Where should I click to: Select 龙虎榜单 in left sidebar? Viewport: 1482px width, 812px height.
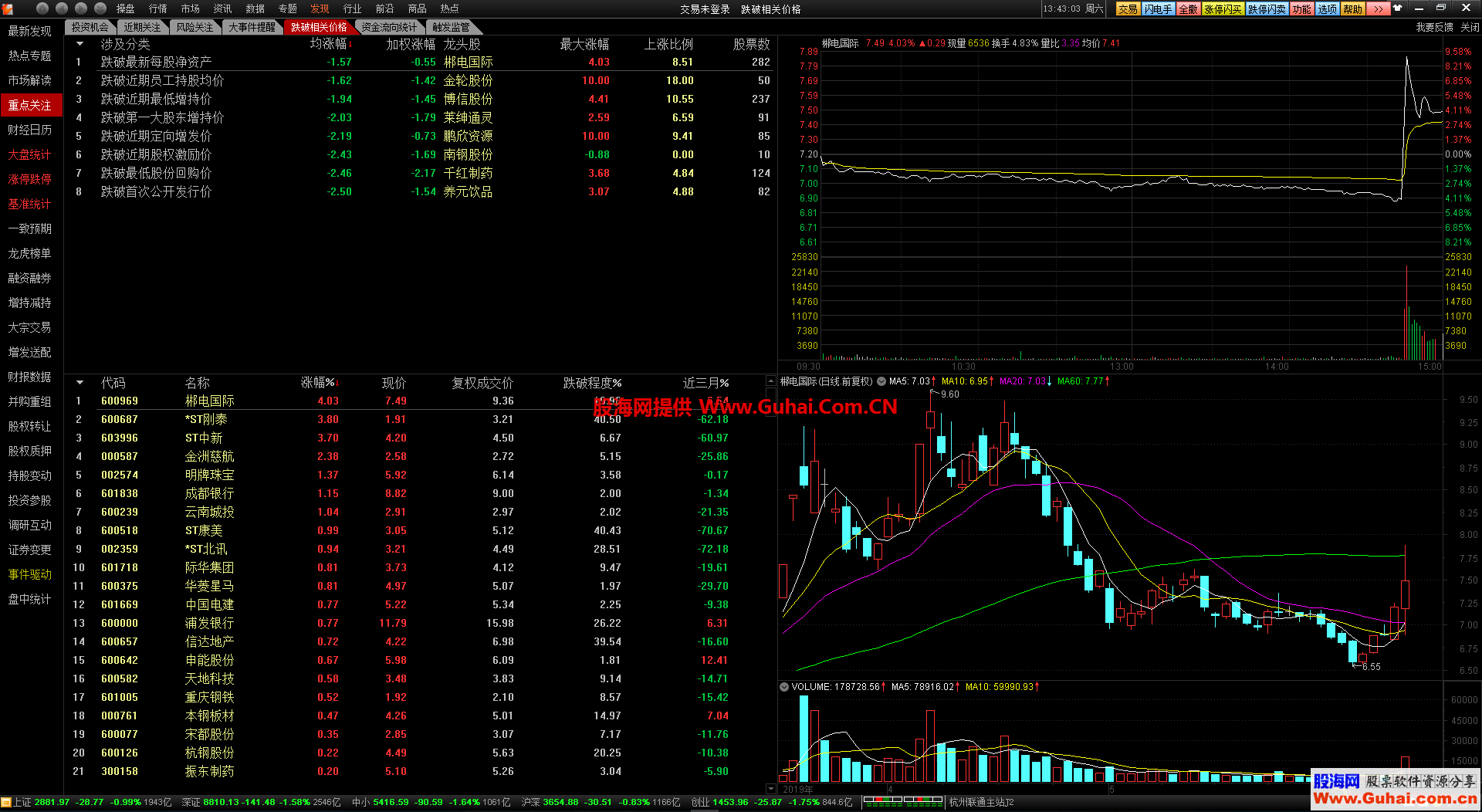tap(29, 253)
